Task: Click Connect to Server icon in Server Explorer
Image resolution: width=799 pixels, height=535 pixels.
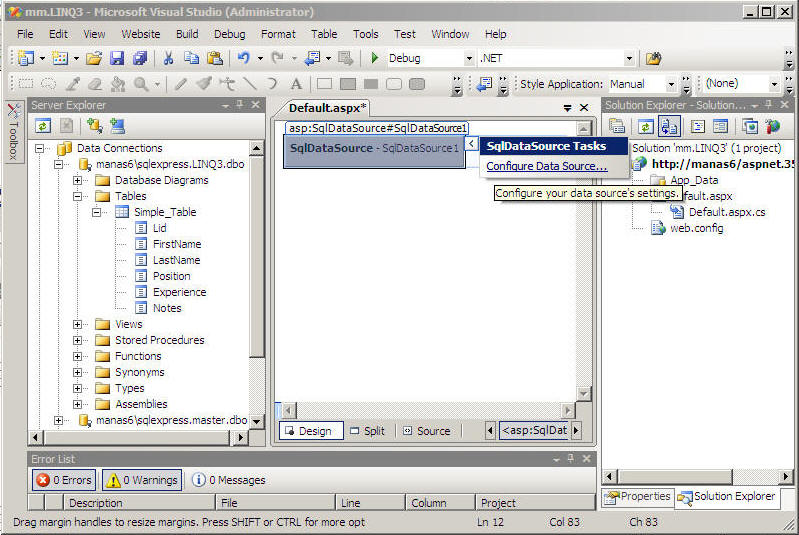Action: pos(117,126)
